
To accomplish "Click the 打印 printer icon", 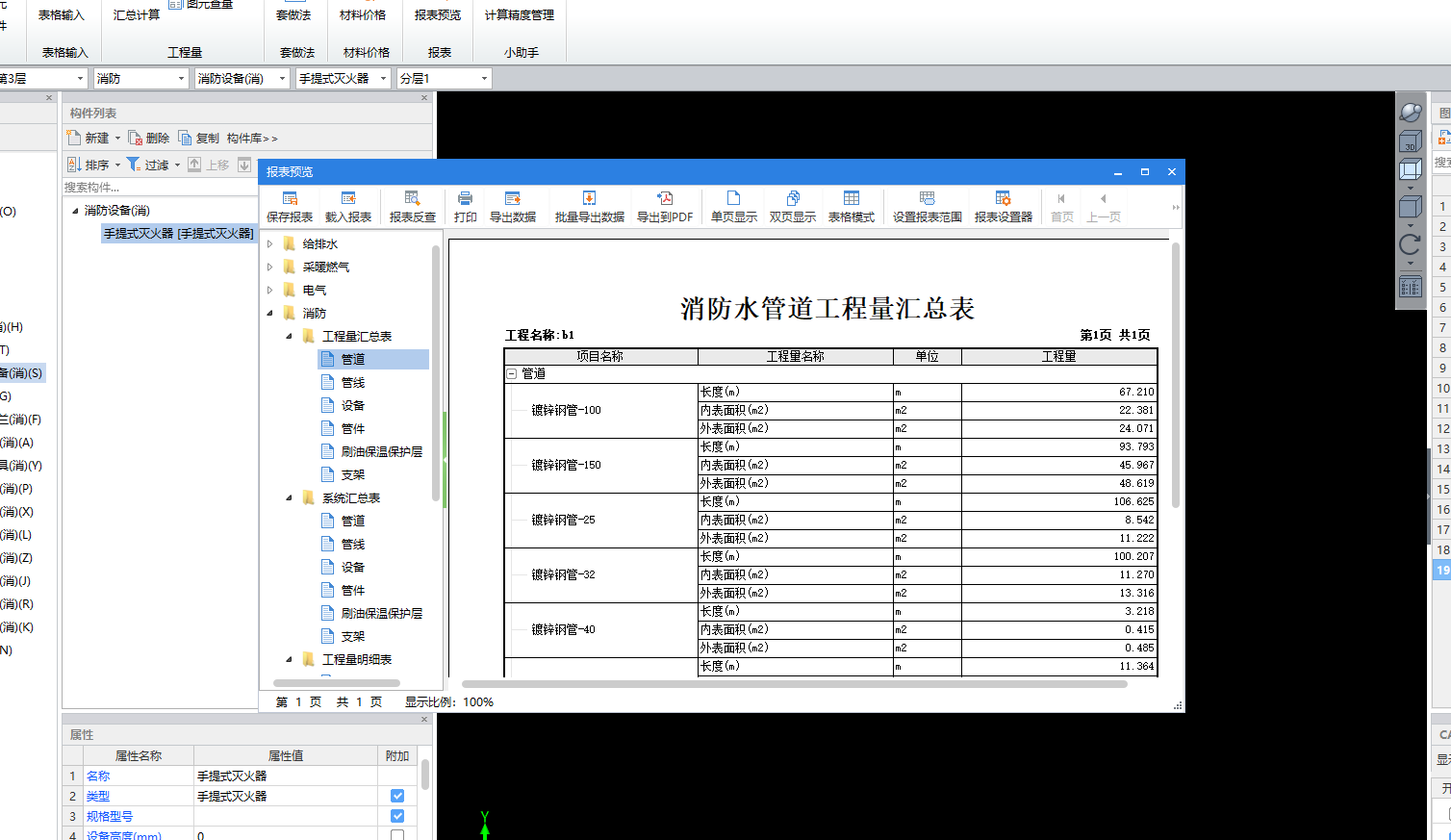I will coord(465,198).
